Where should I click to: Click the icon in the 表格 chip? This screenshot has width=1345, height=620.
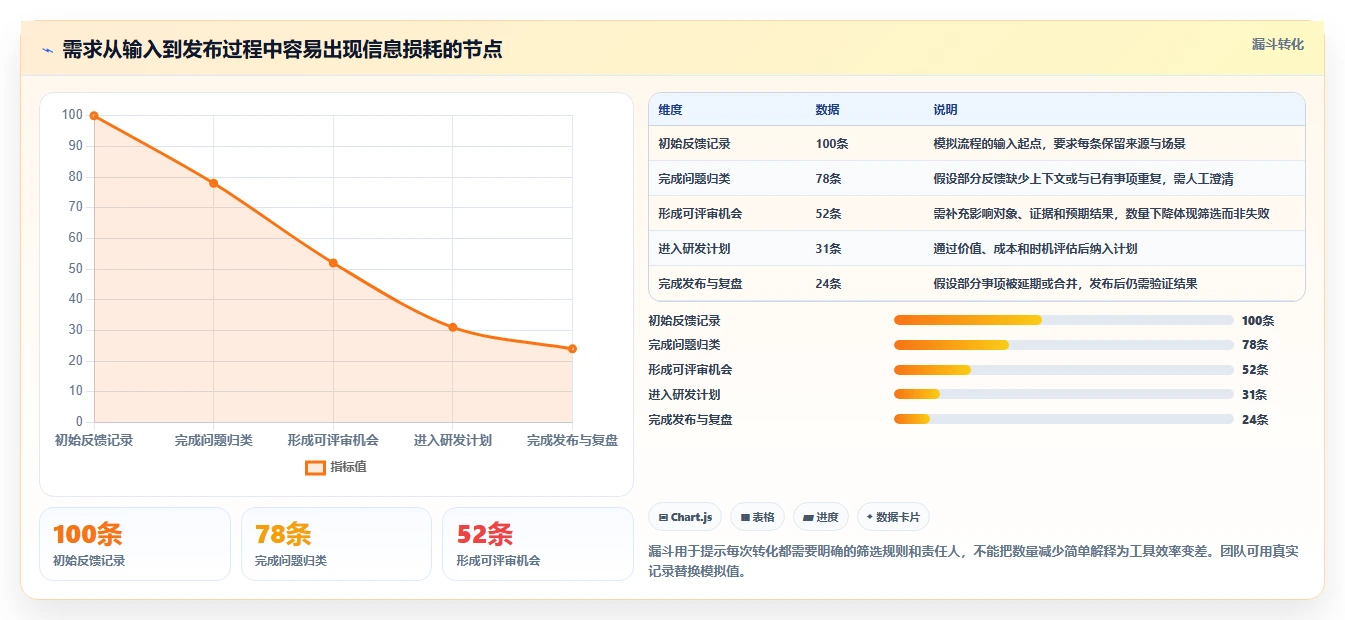tap(745, 518)
